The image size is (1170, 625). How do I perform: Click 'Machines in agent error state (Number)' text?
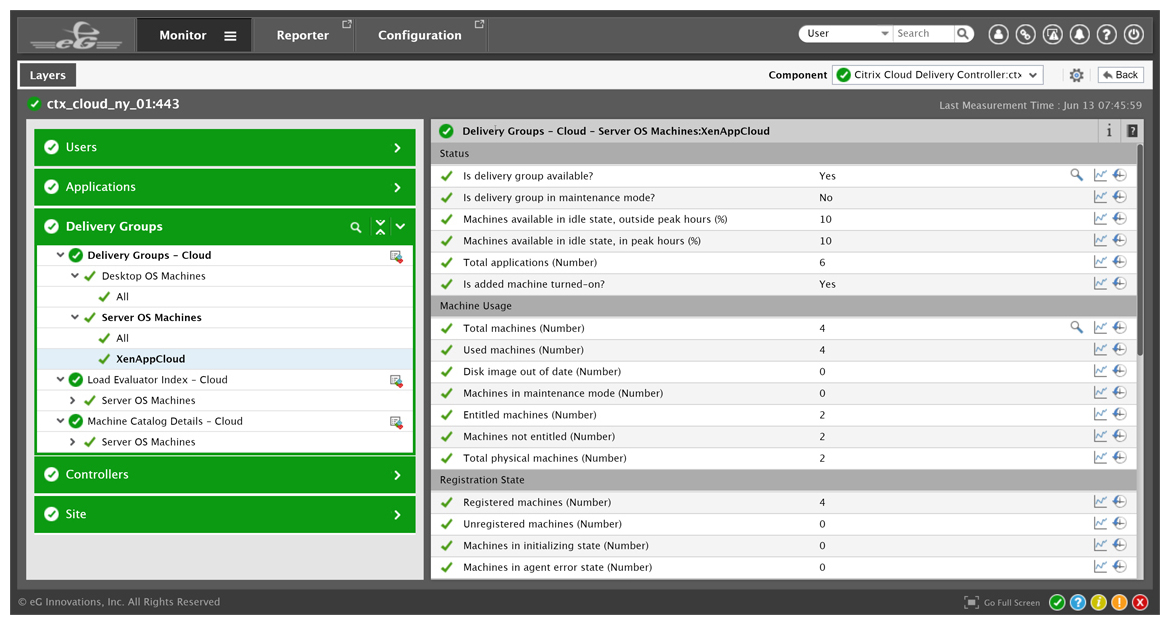[x=557, y=568]
